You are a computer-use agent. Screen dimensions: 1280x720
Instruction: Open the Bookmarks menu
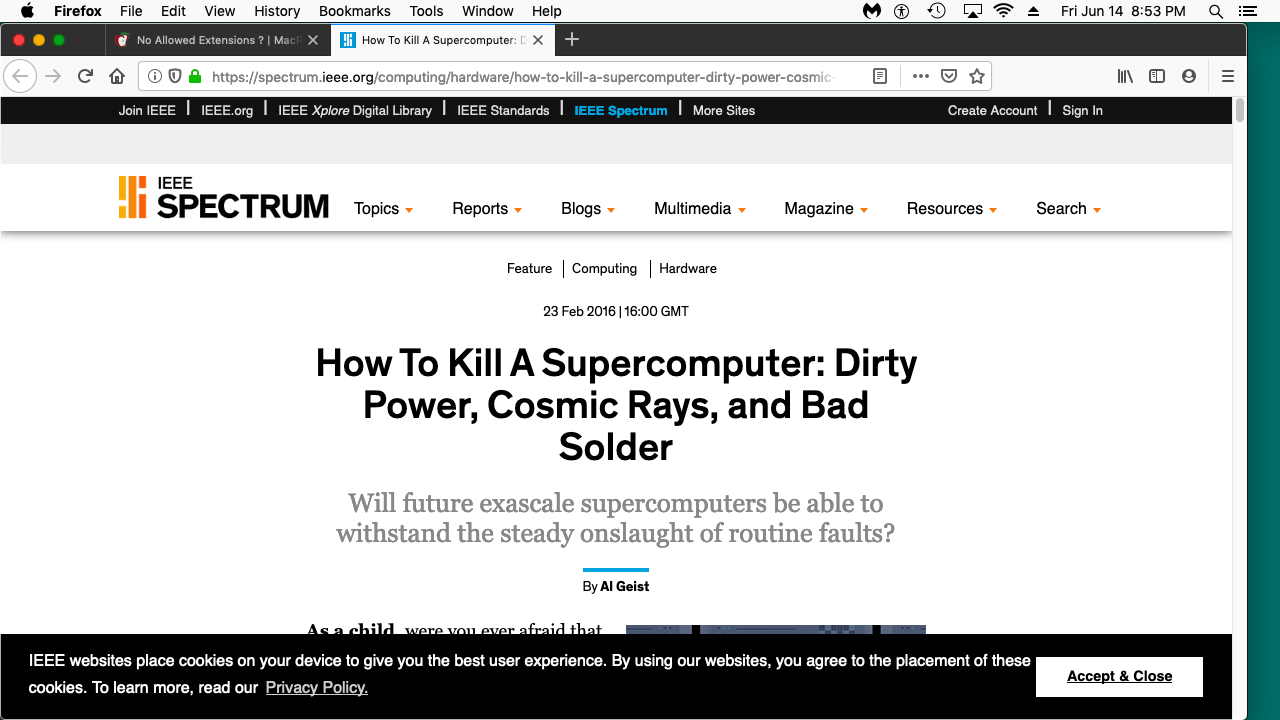pyautogui.click(x=355, y=11)
